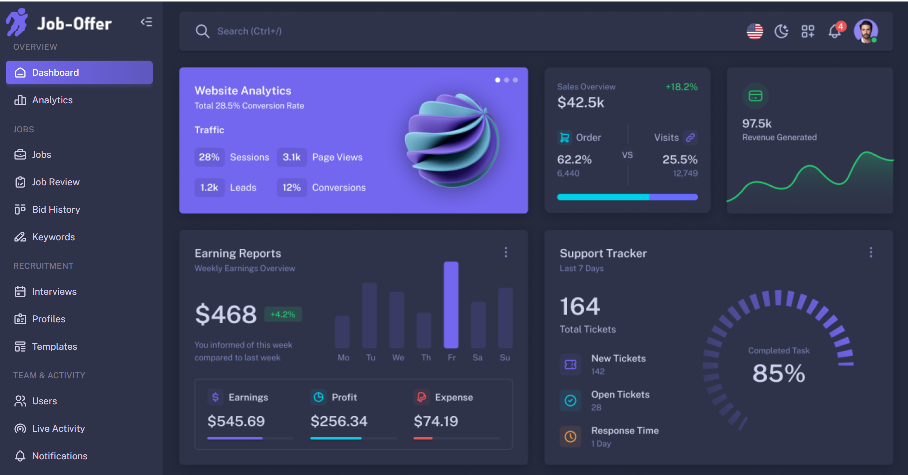Open notifications bell with 4 badge
The height and width of the screenshot is (475, 908).
836,30
